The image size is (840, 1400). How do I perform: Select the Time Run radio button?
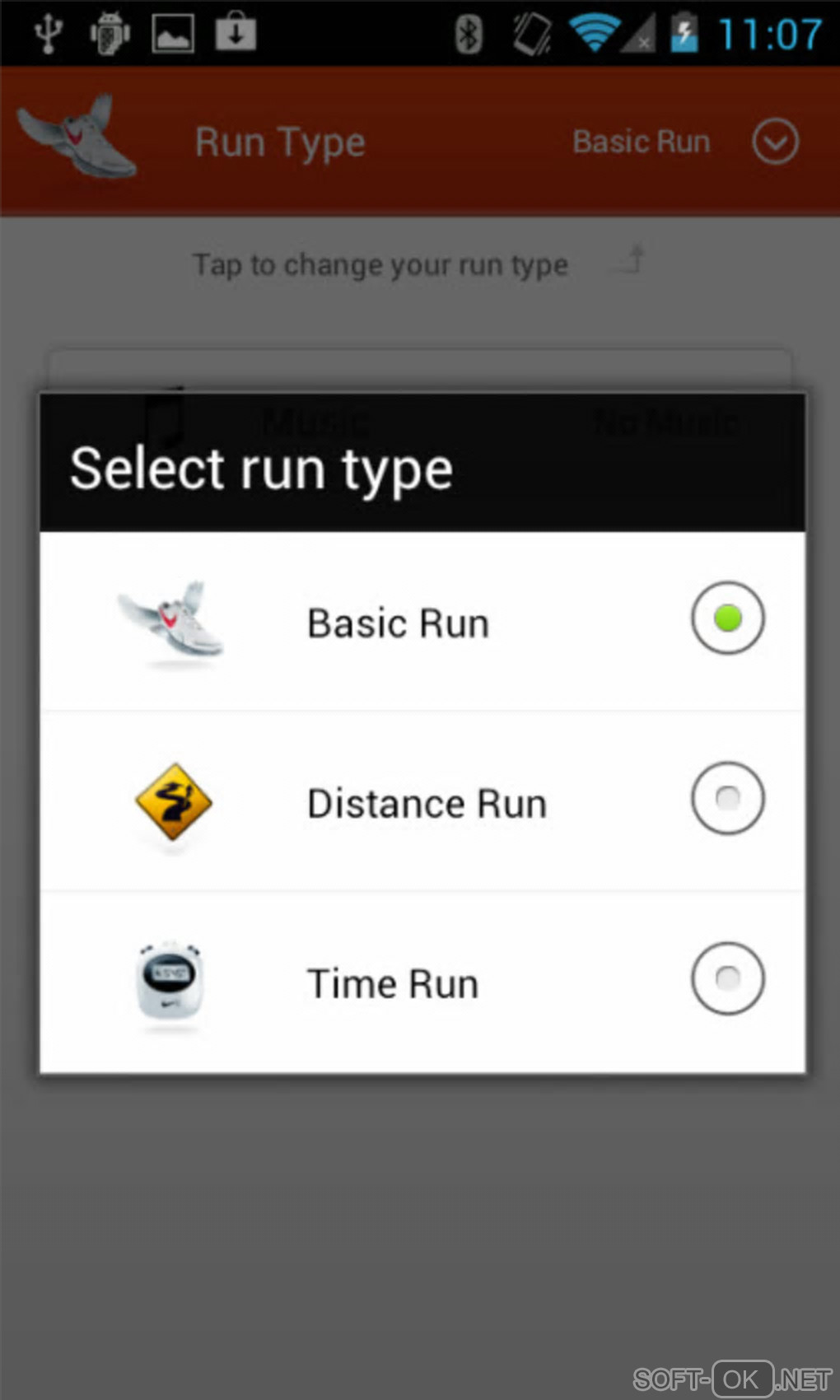coord(727,978)
